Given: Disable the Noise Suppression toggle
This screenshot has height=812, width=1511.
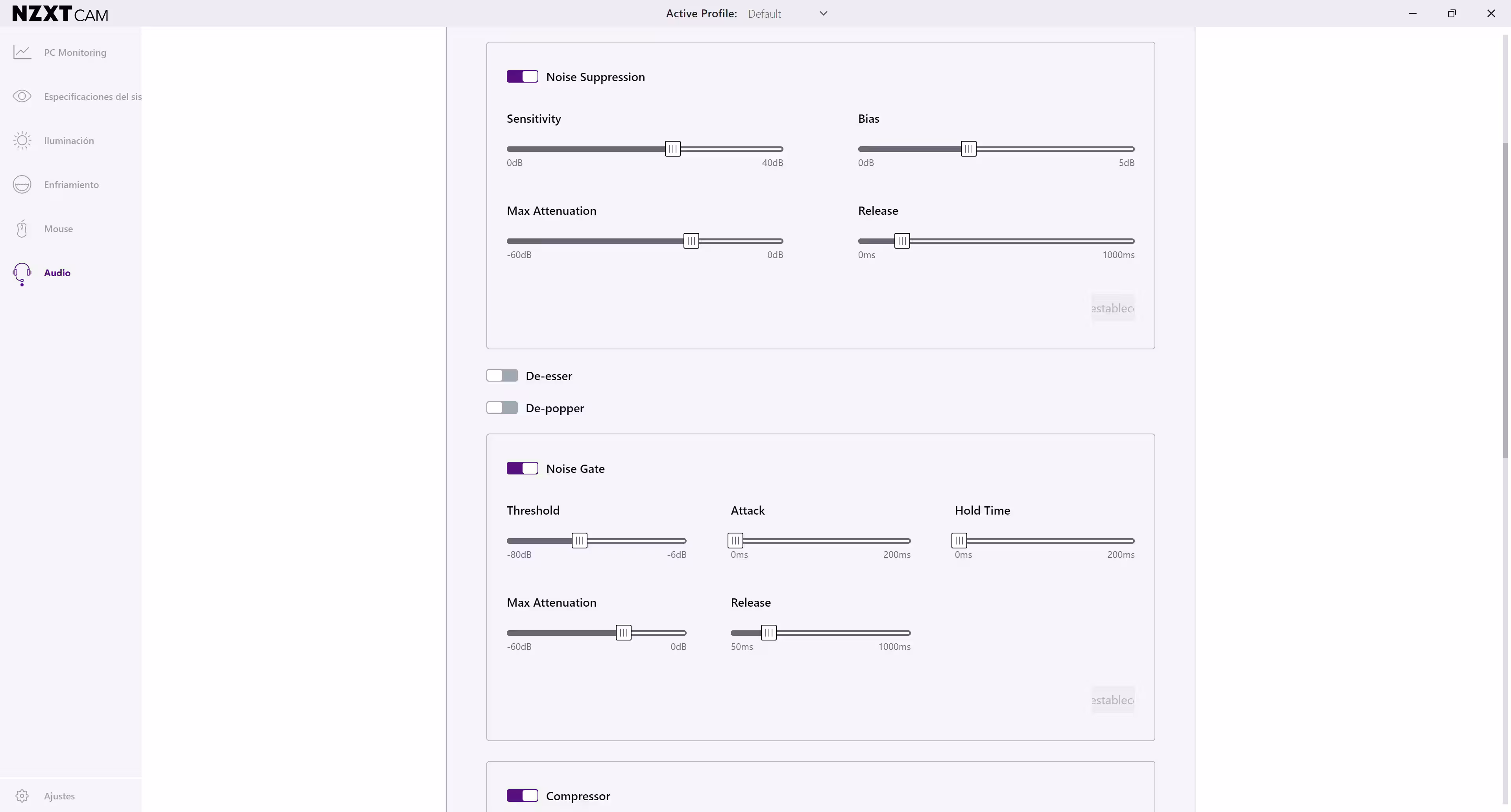Looking at the screenshot, I should coord(522,77).
